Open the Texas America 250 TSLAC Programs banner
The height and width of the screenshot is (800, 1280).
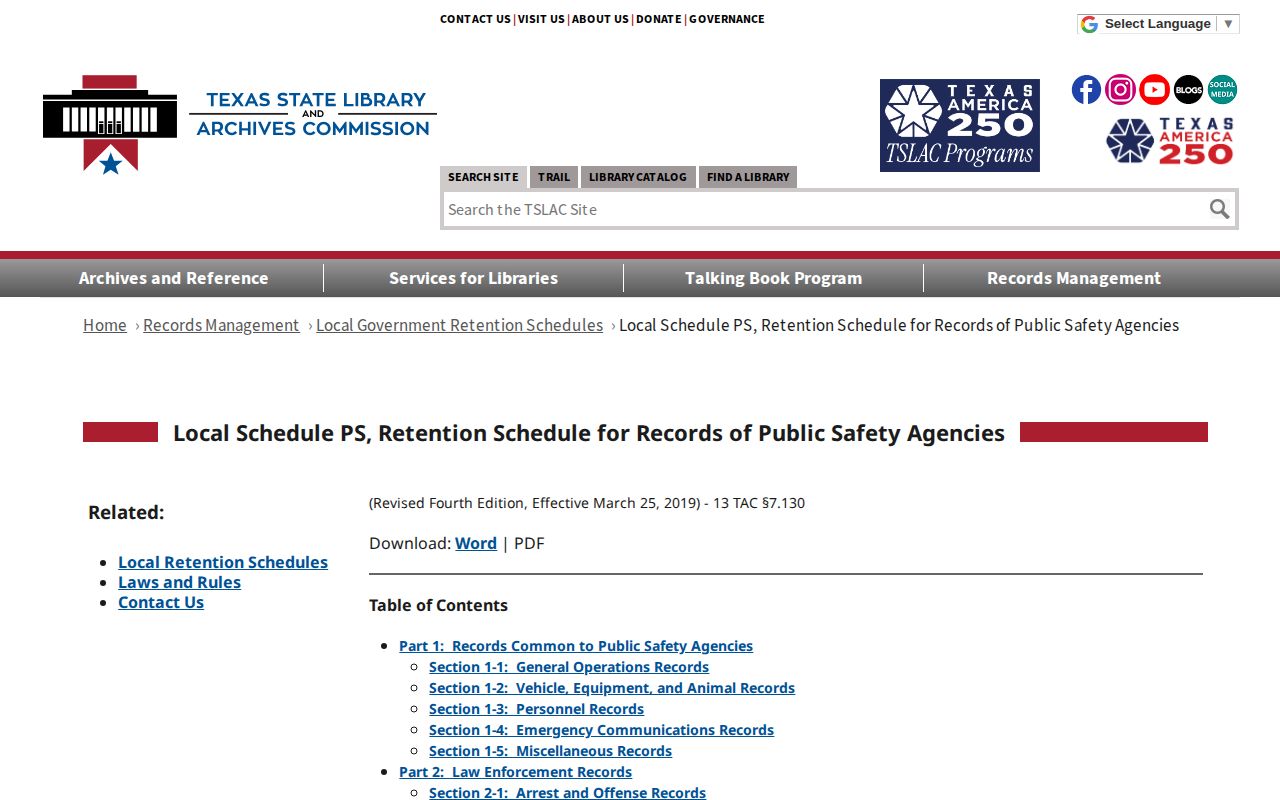960,125
